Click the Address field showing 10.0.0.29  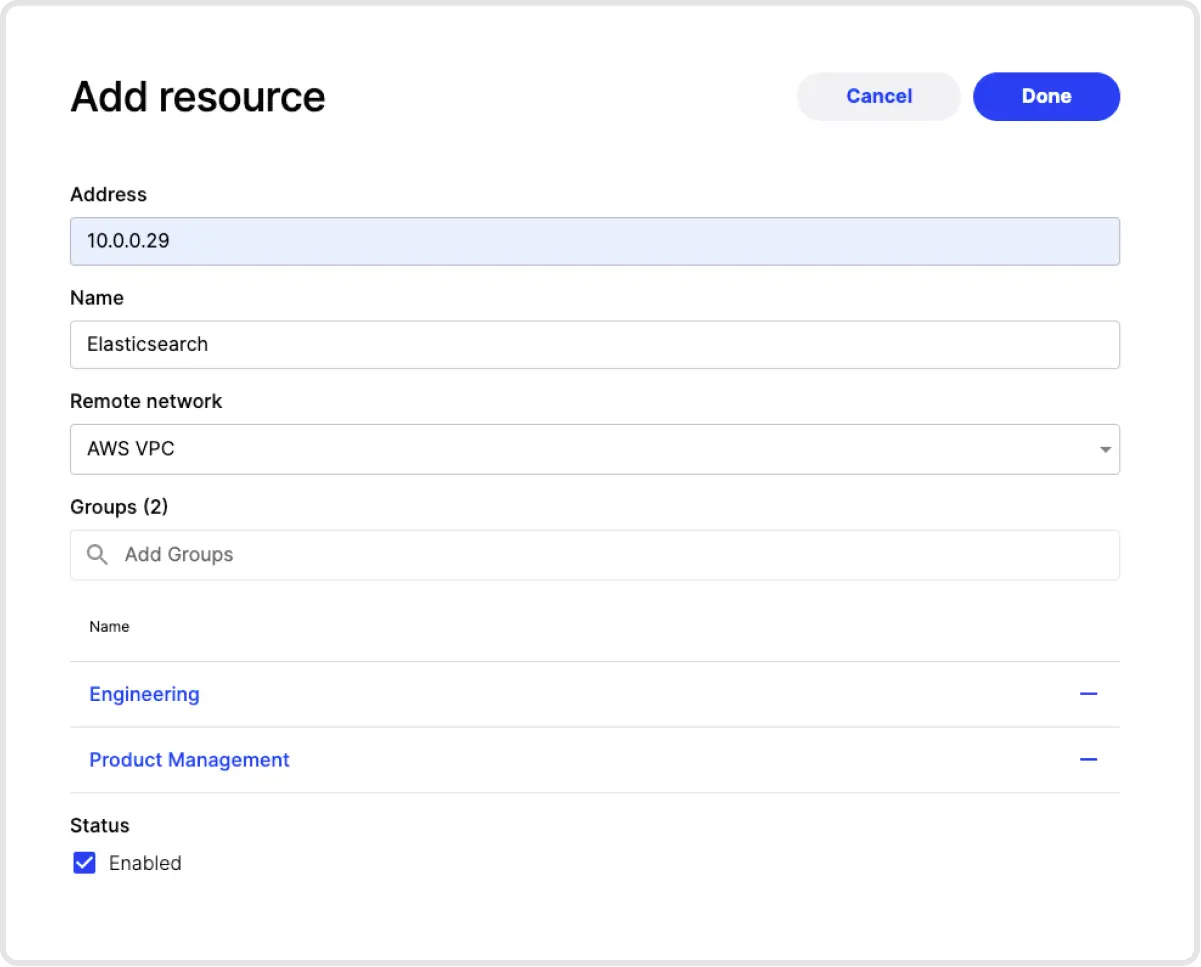[x=594, y=241]
